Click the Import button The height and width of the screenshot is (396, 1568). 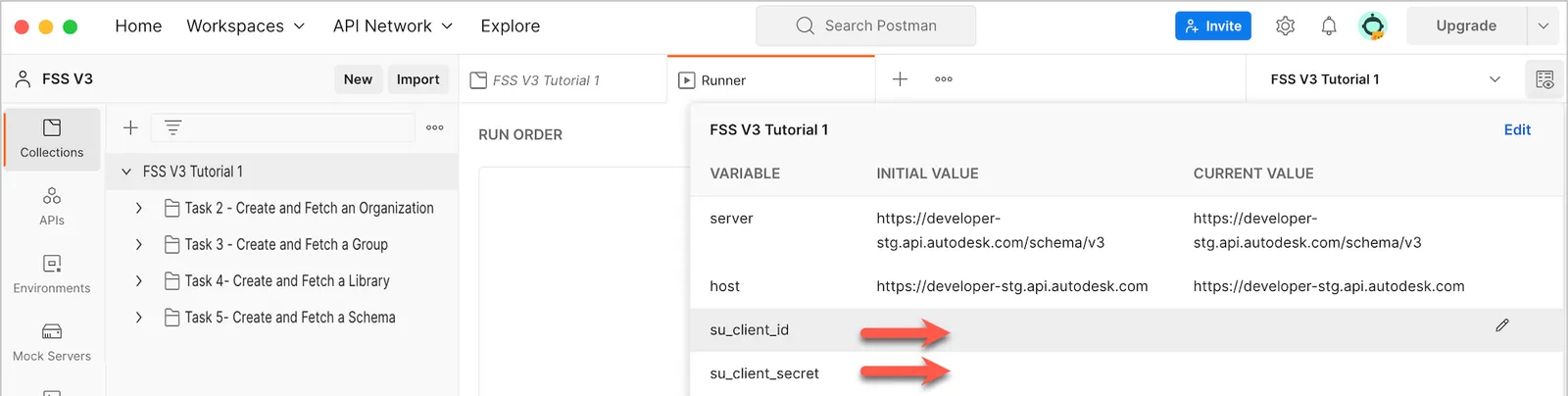point(417,79)
